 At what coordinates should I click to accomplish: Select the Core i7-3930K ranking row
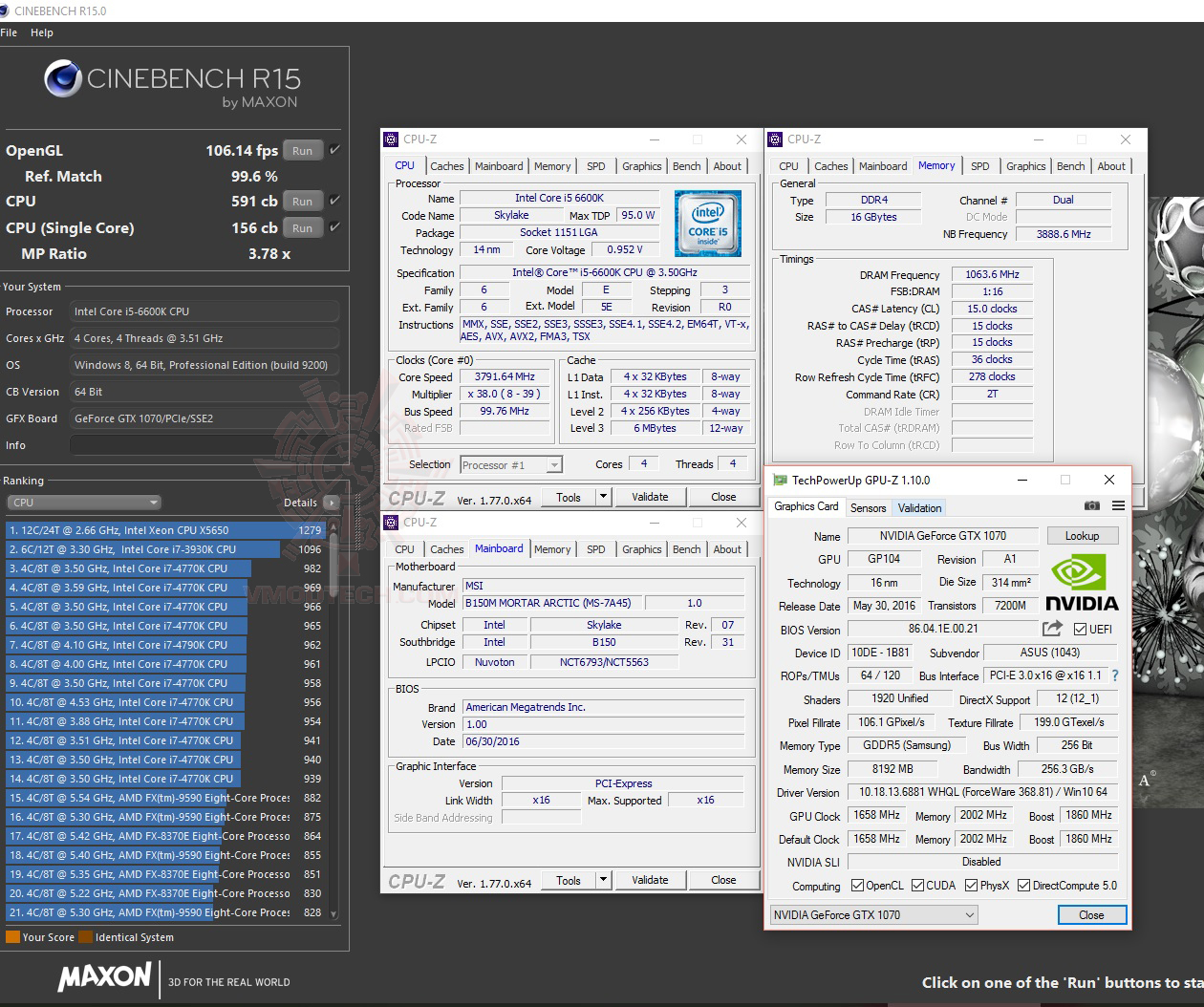(165, 549)
